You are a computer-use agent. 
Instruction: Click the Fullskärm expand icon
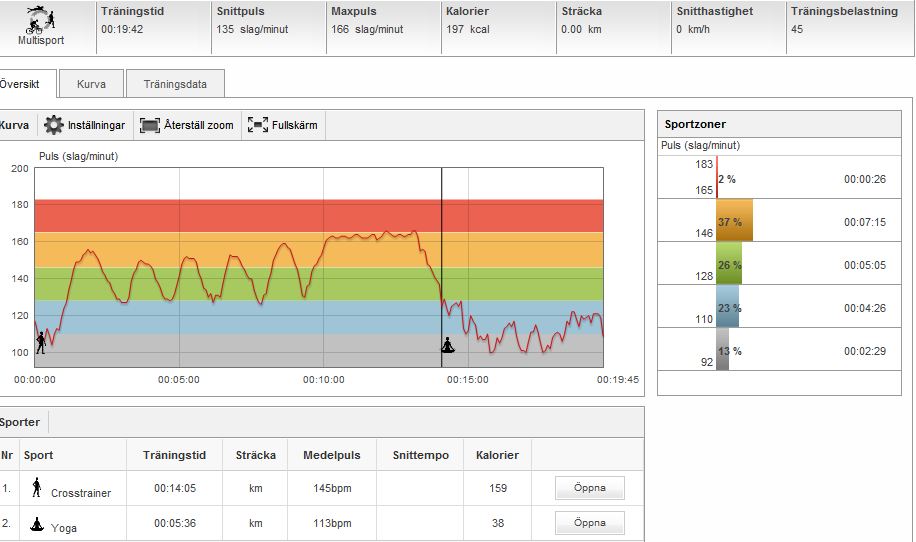click(258, 125)
